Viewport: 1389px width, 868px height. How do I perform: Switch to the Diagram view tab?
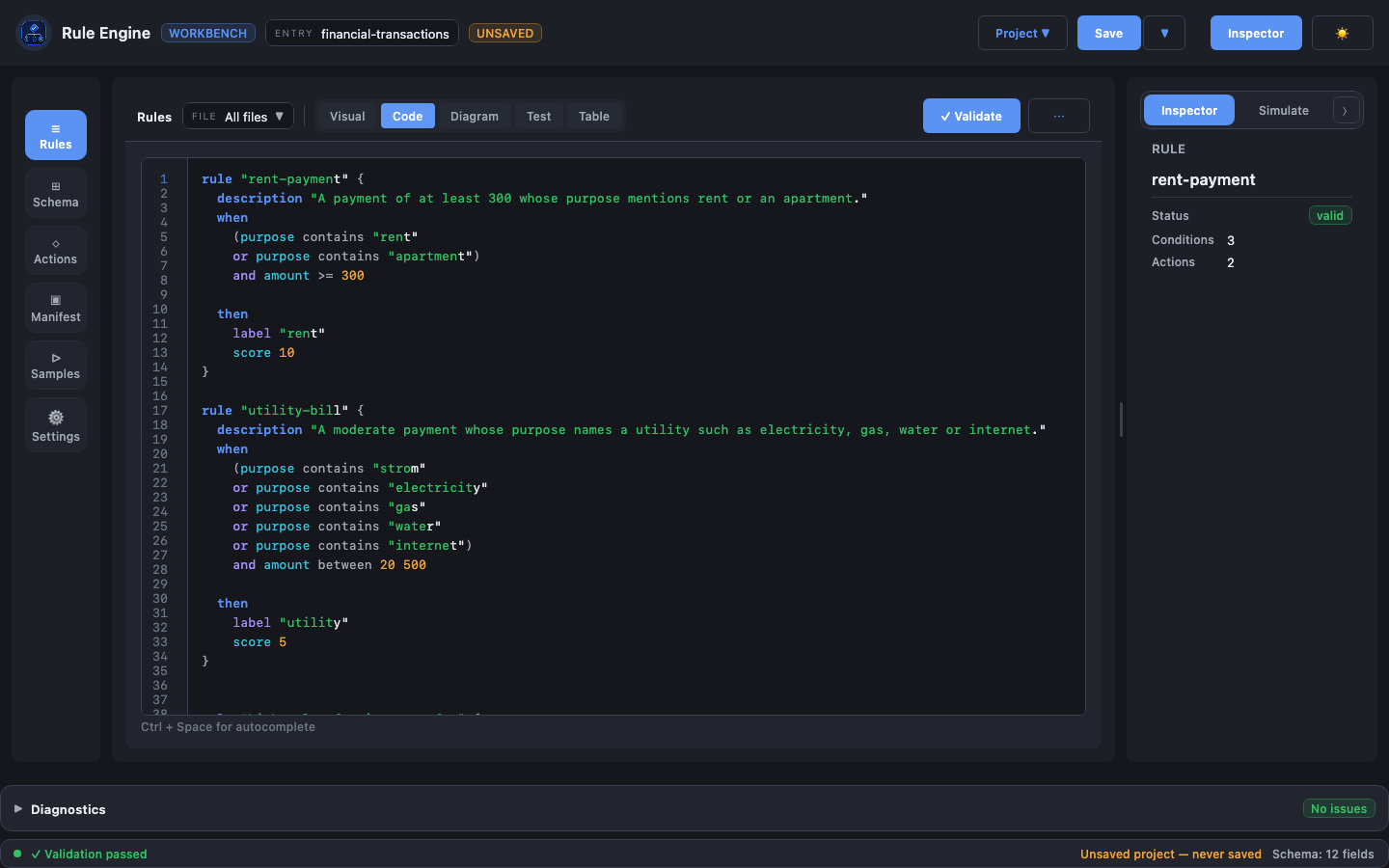tap(475, 117)
